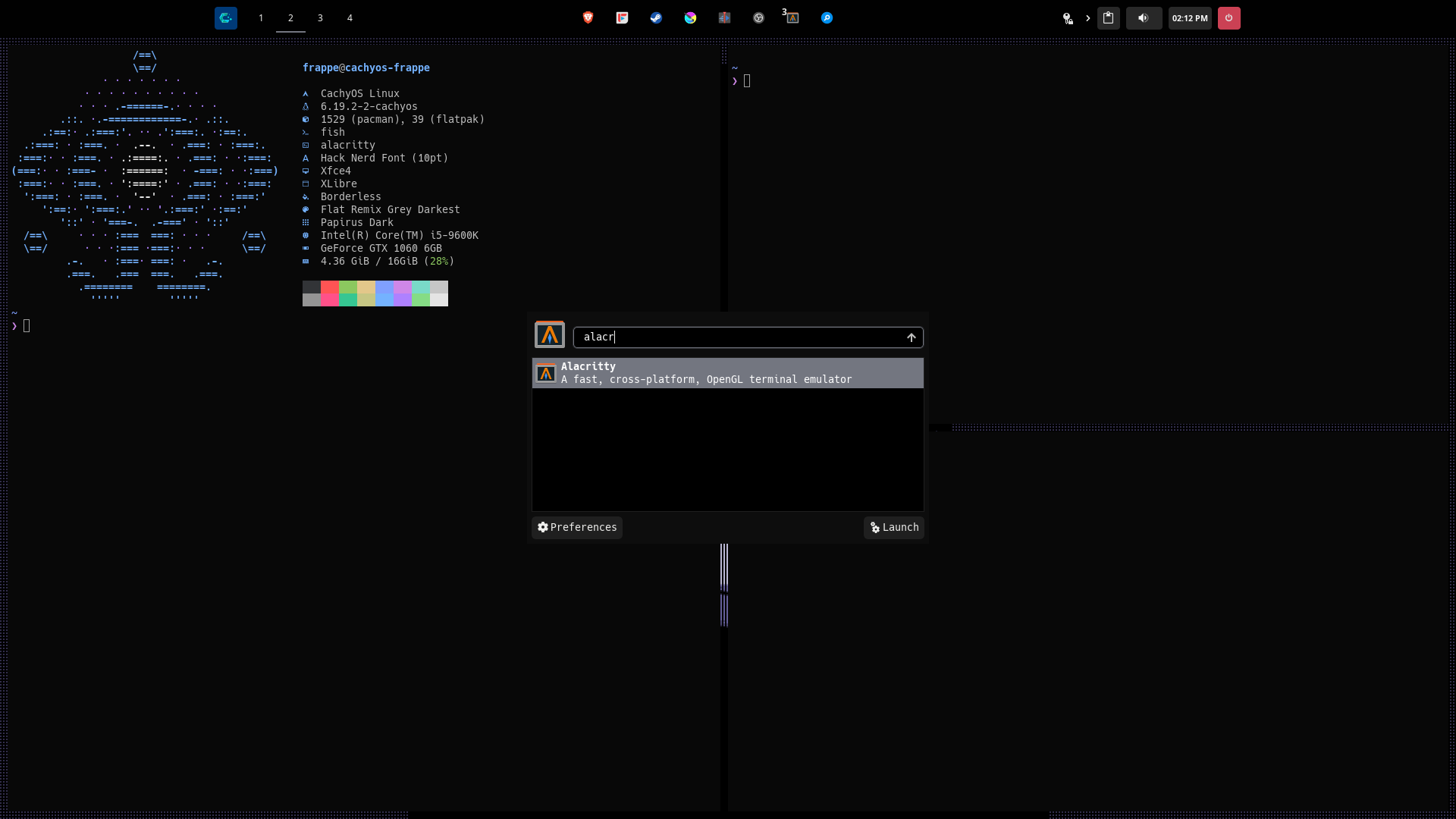Open the red flag-shaped app icon
This screenshot has height=819, width=1456.
point(622,17)
